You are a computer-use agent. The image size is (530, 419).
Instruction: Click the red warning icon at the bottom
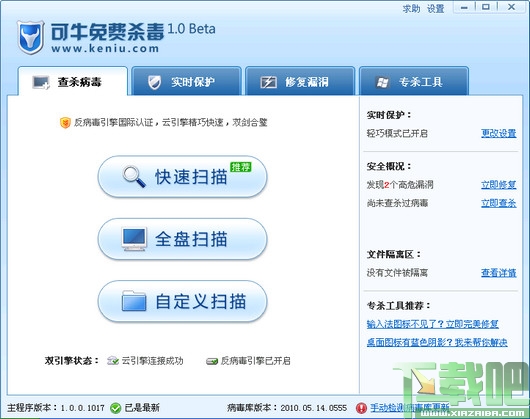361,408
